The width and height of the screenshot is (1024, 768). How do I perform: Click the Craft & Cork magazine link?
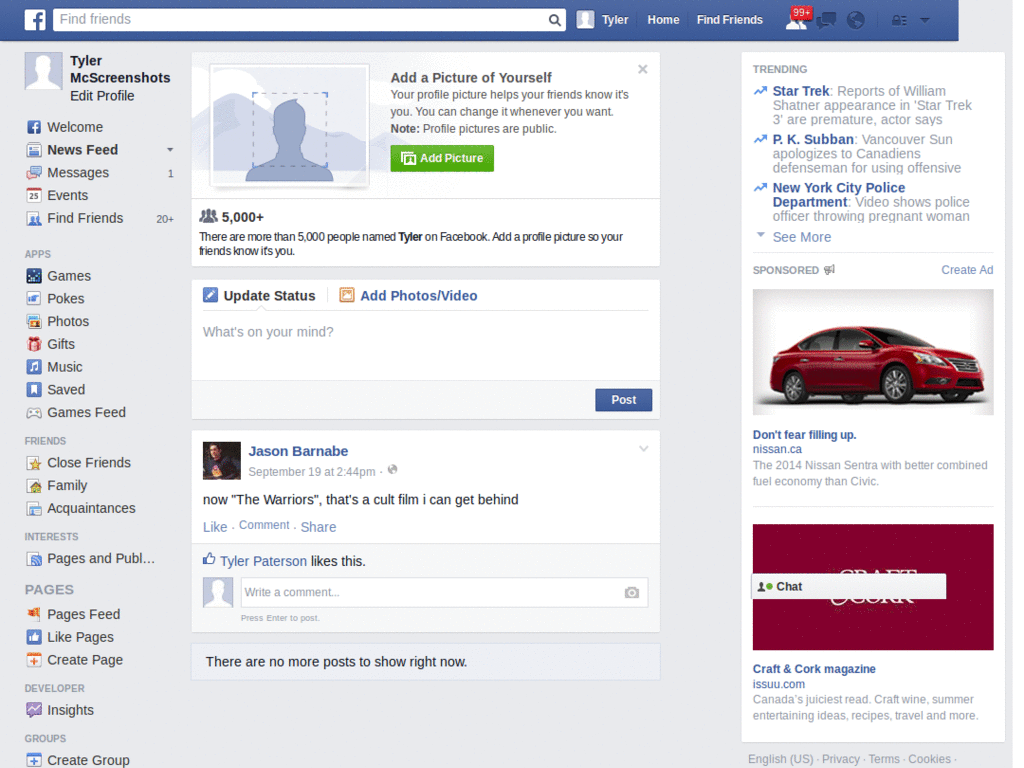814,669
